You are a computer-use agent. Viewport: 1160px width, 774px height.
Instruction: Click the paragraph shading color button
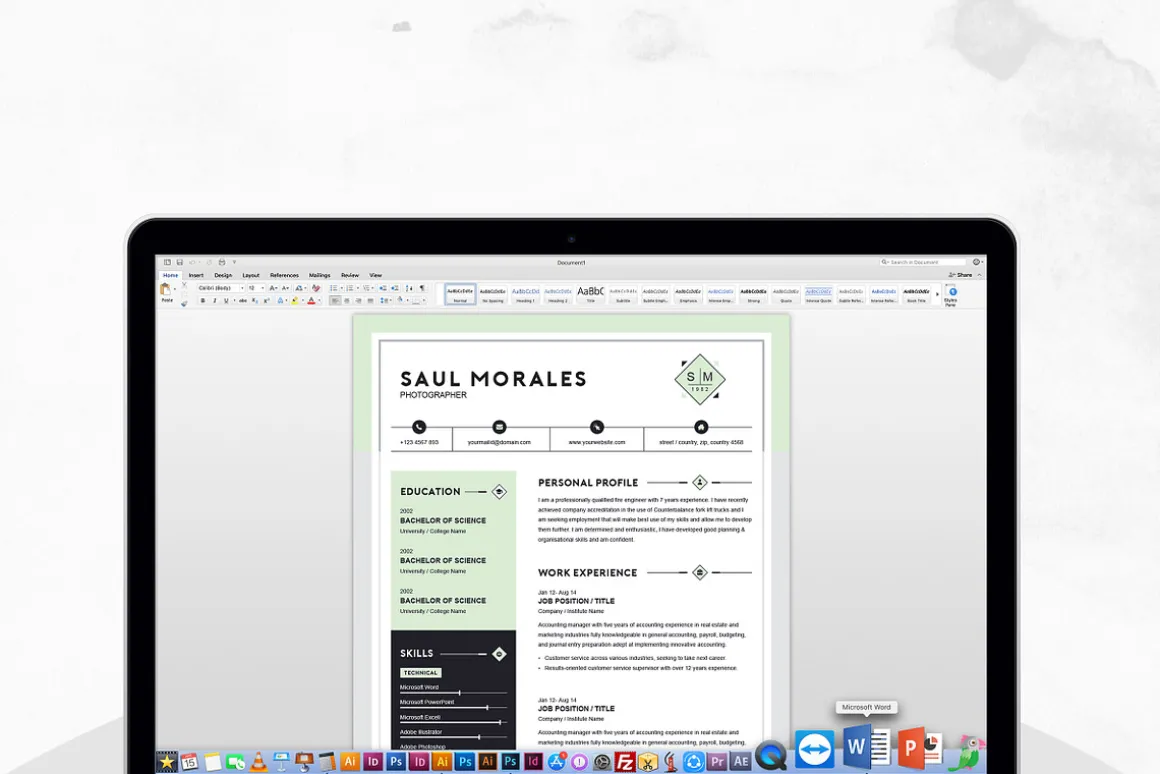point(399,300)
